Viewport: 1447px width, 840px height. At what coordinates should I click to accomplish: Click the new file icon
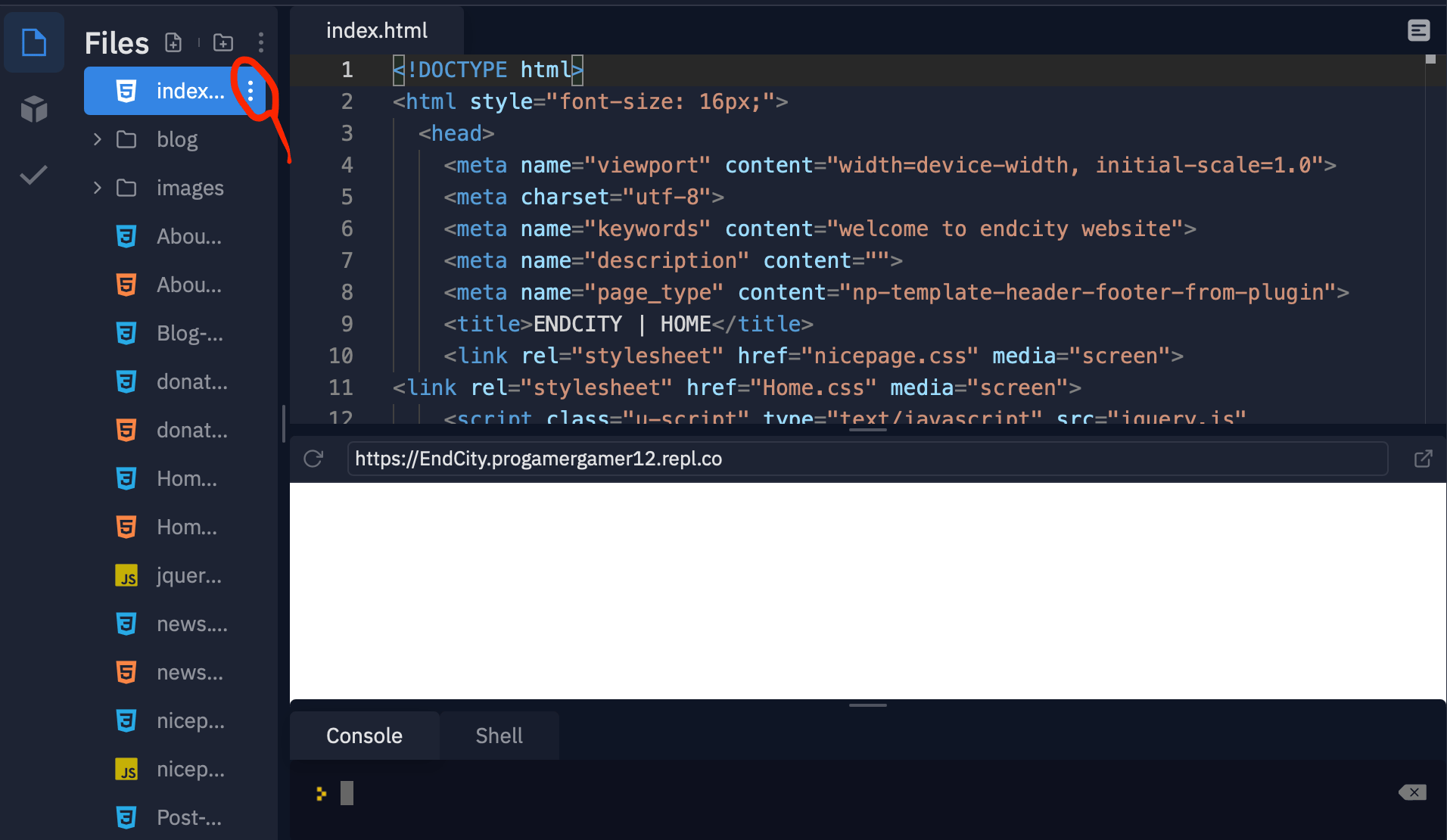tap(173, 42)
